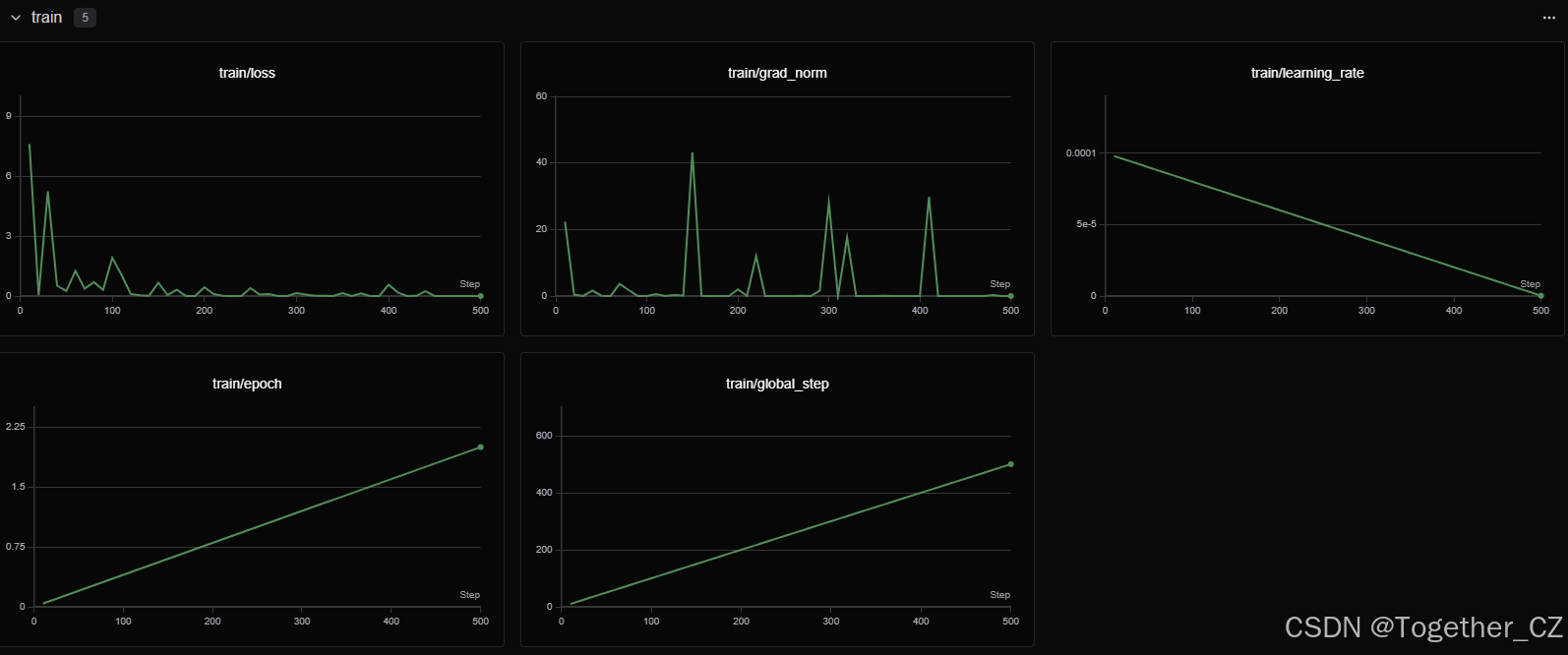Click the train/global_step chart title
This screenshot has width=1568, height=655.
pyautogui.click(x=777, y=384)
